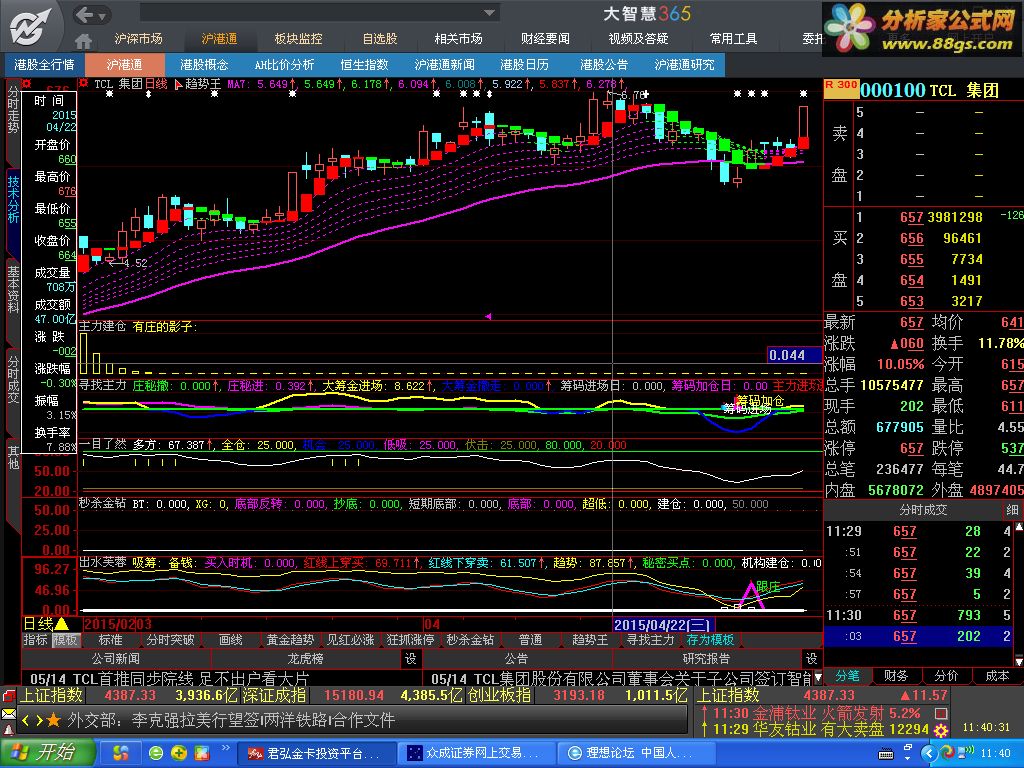Viewport: 1024px width, 768px height.
Task: Switch to the 沪港通研究 tab
Action: (684, 65)
